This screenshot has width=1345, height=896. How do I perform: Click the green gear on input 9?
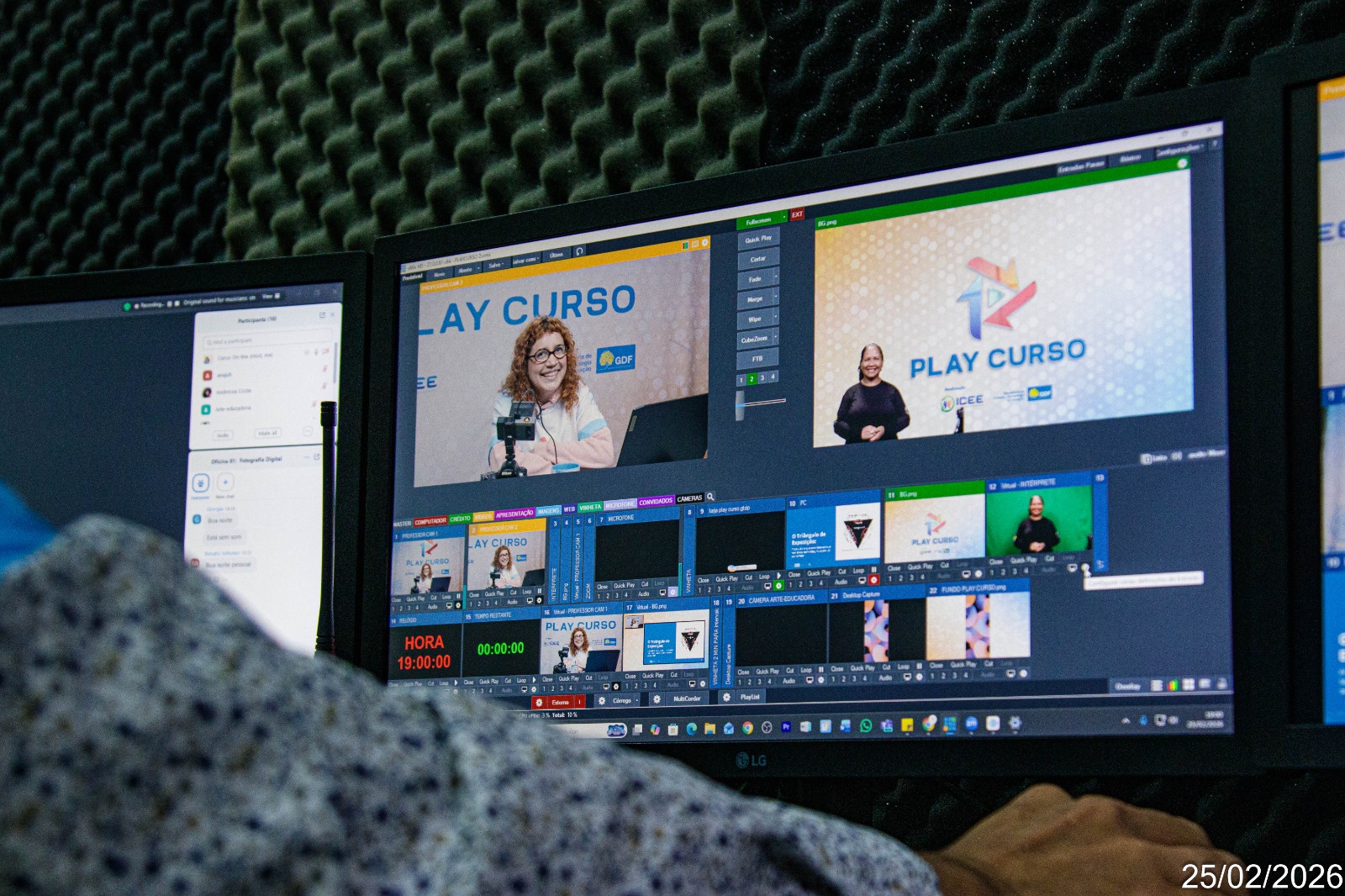(779, 585)
